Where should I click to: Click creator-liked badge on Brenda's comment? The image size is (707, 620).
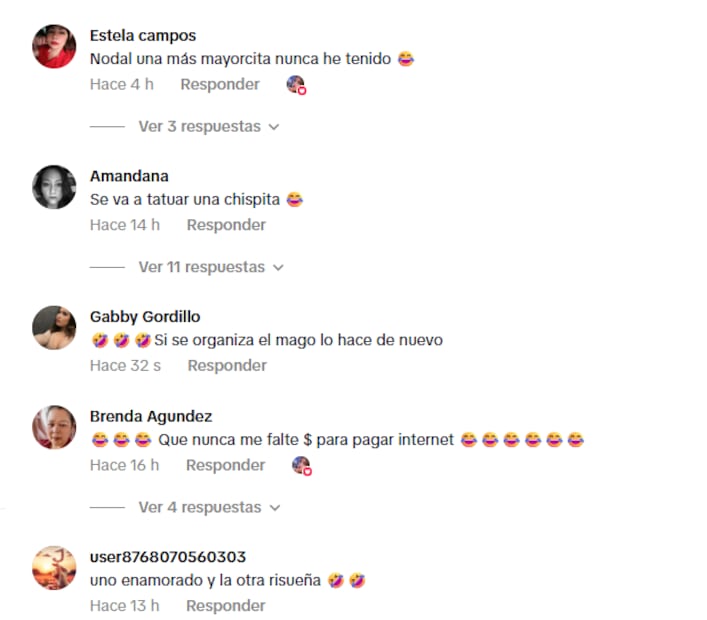302,466
